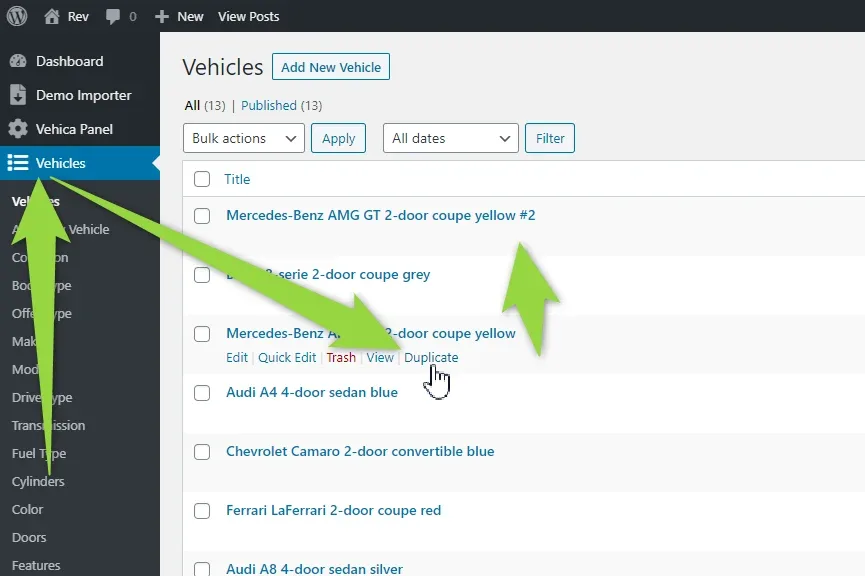Screen dimensions: 865x576
Task: Click the Vehicles list icon in sidebar
Action: (x=18, y=163)
